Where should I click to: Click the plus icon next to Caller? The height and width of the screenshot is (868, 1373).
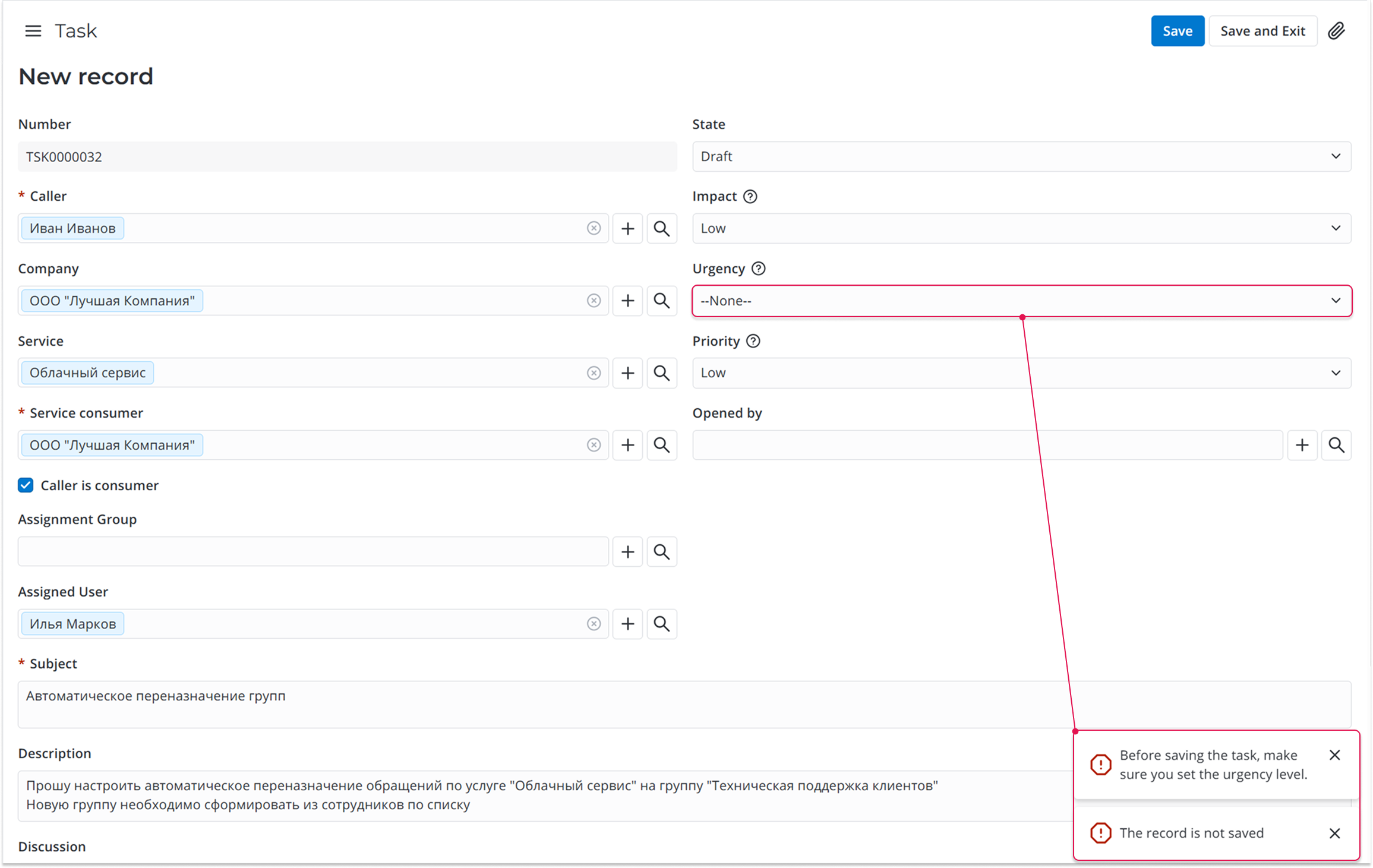(x=627, y=229)
